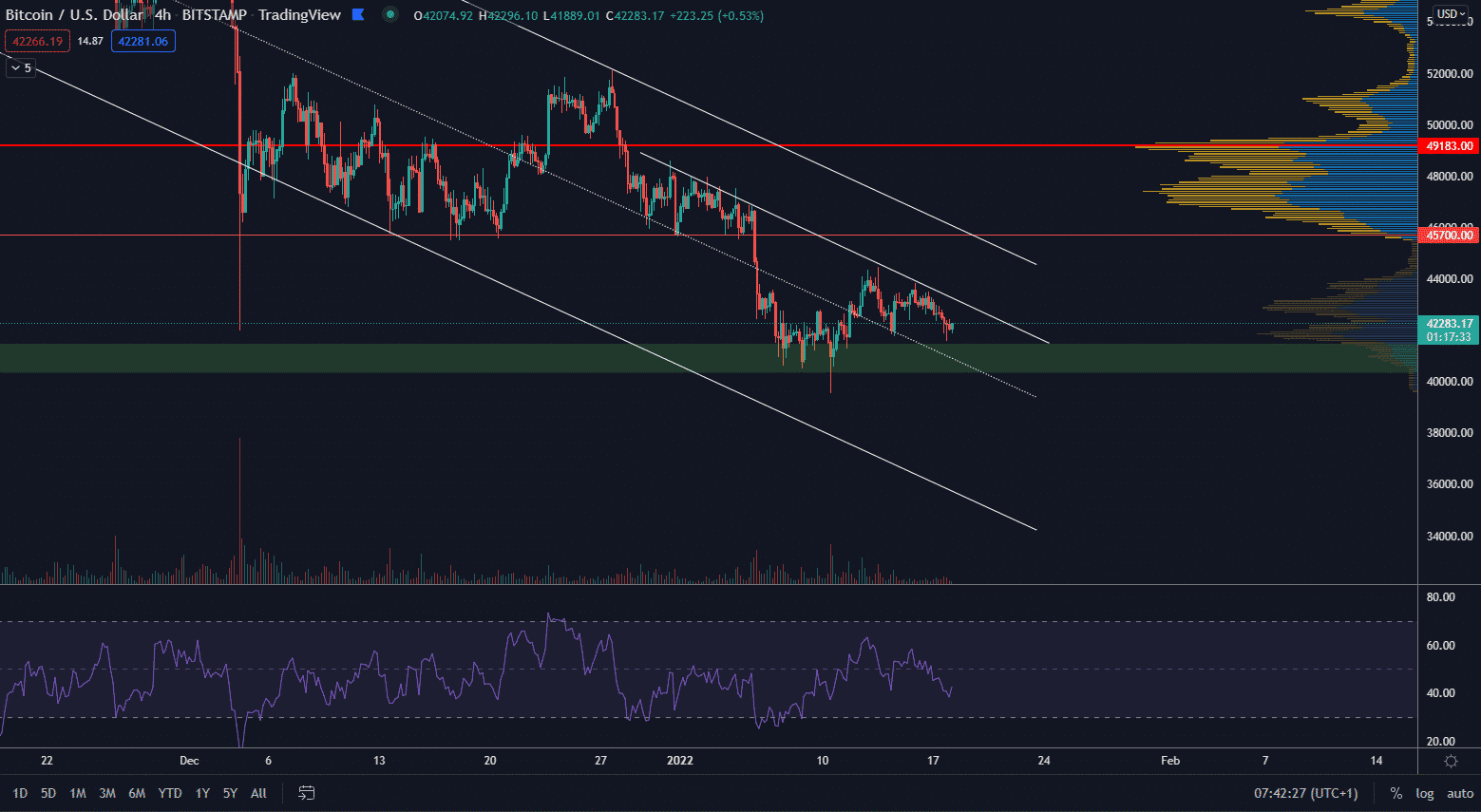Screen dimensions: 1481x812
Task: Click the RSI 40.00 axis label
Action: [1440, 693]
